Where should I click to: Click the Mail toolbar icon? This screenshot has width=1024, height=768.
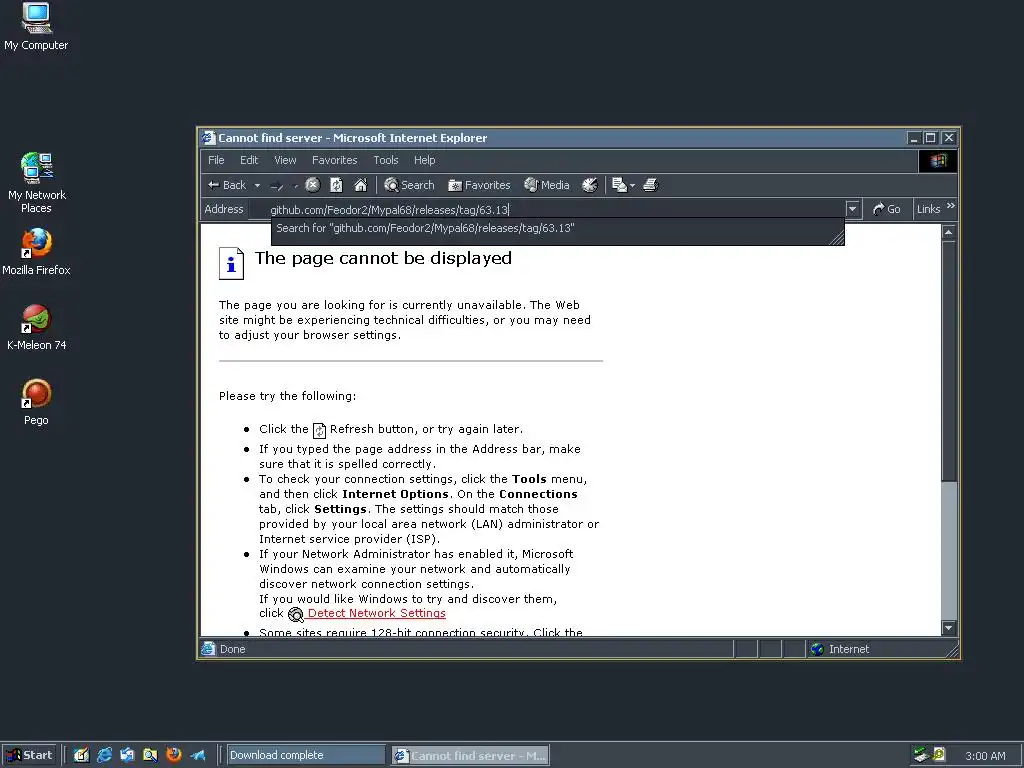click(x=619, y=185)
